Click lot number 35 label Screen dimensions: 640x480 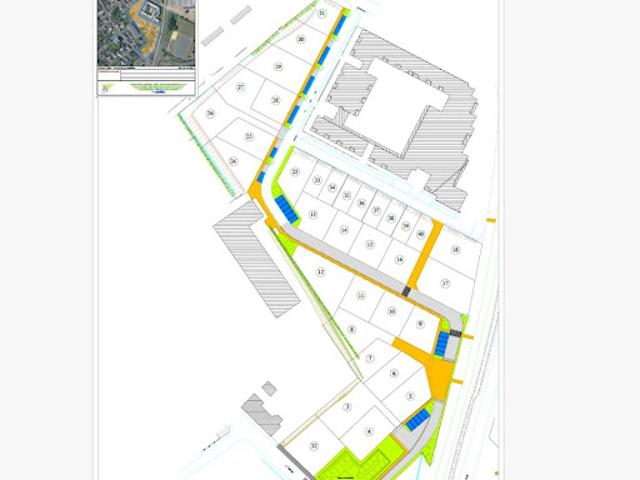(347, 196)
